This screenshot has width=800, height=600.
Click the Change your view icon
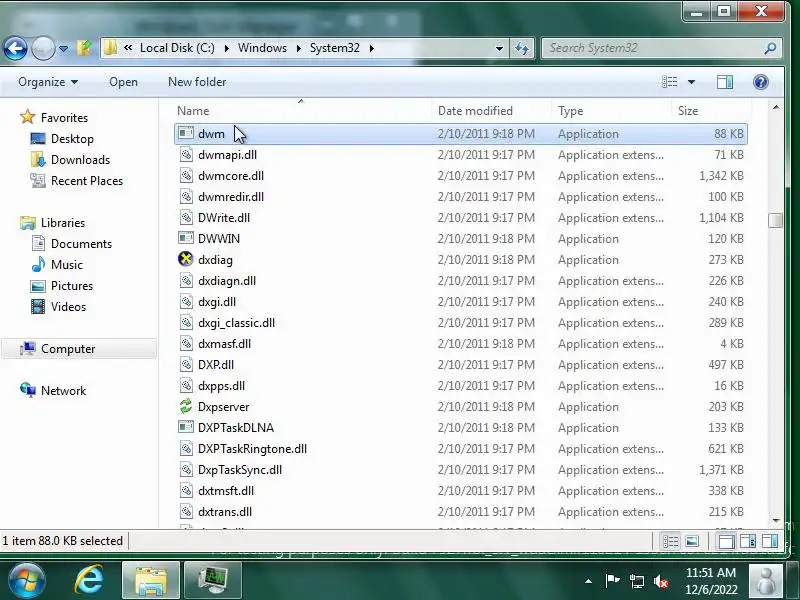[x=669, y=82]
